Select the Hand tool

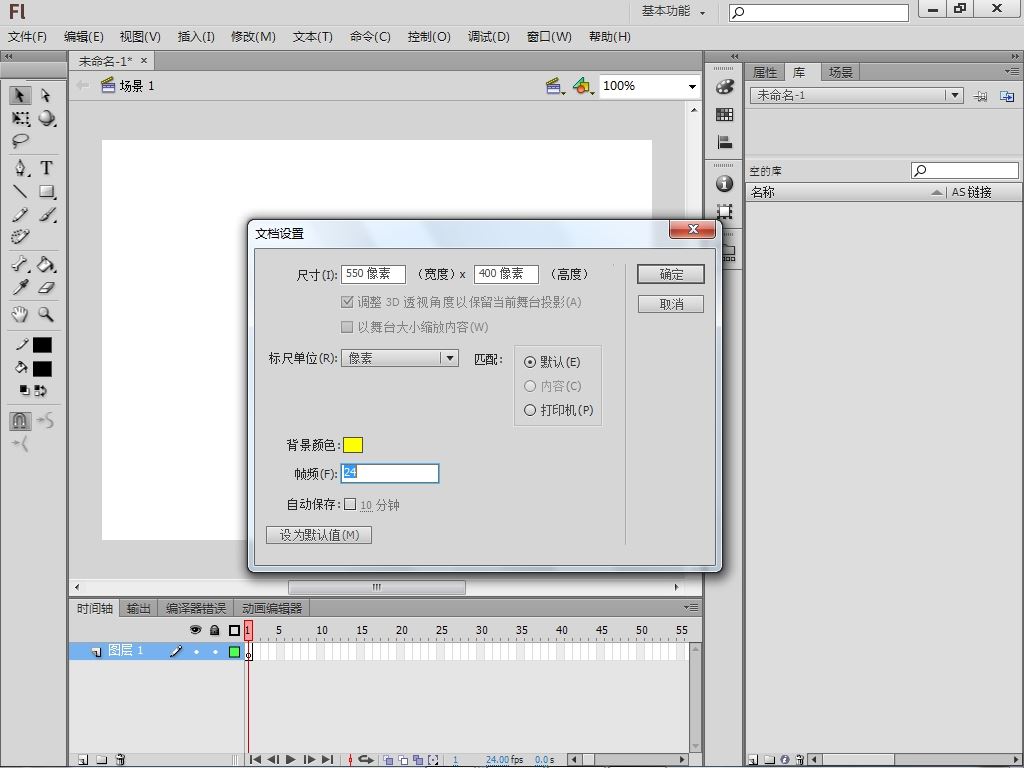click(x=20, y=314)
